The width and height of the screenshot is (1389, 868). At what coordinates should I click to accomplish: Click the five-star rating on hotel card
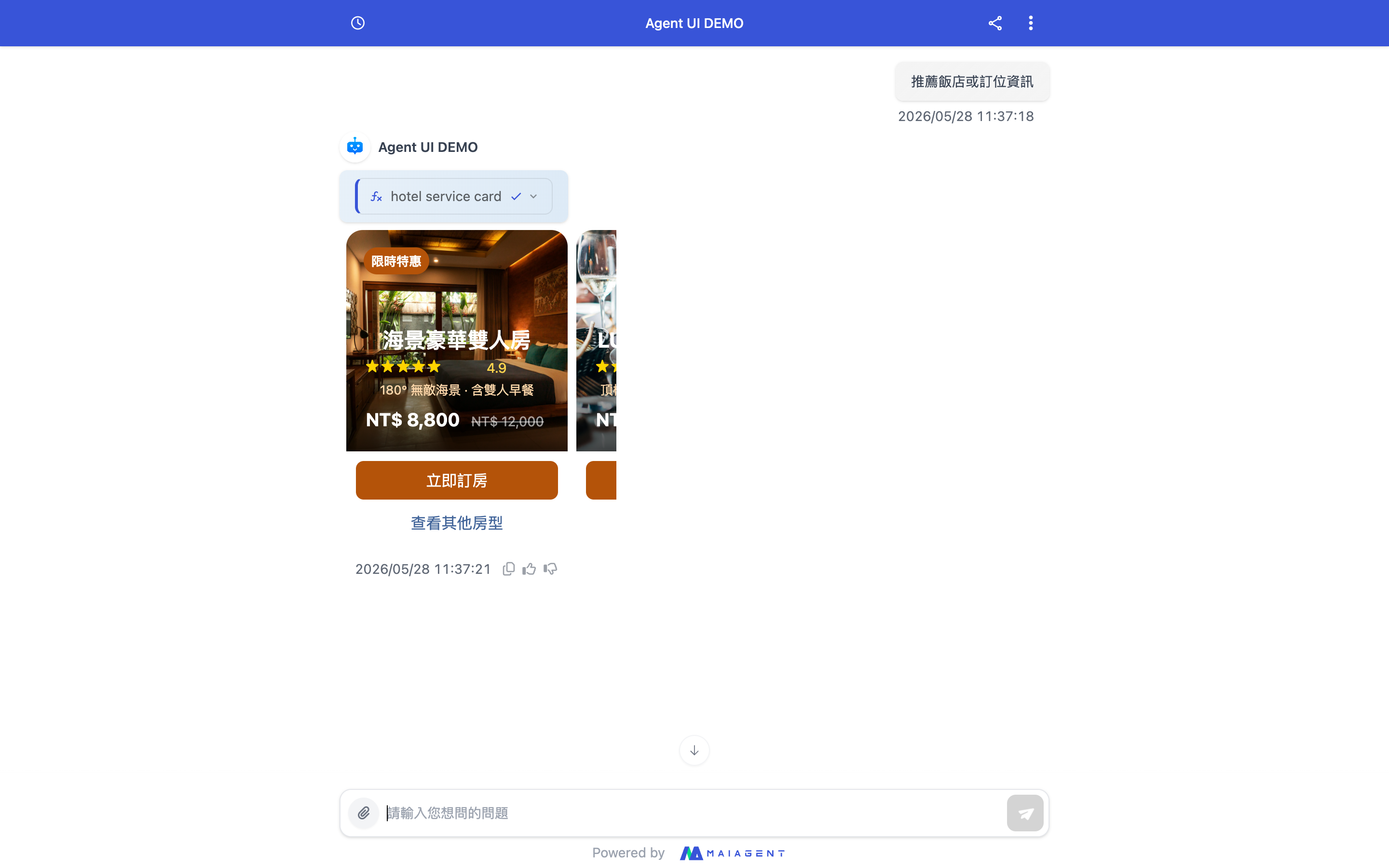tap(404, 366)
